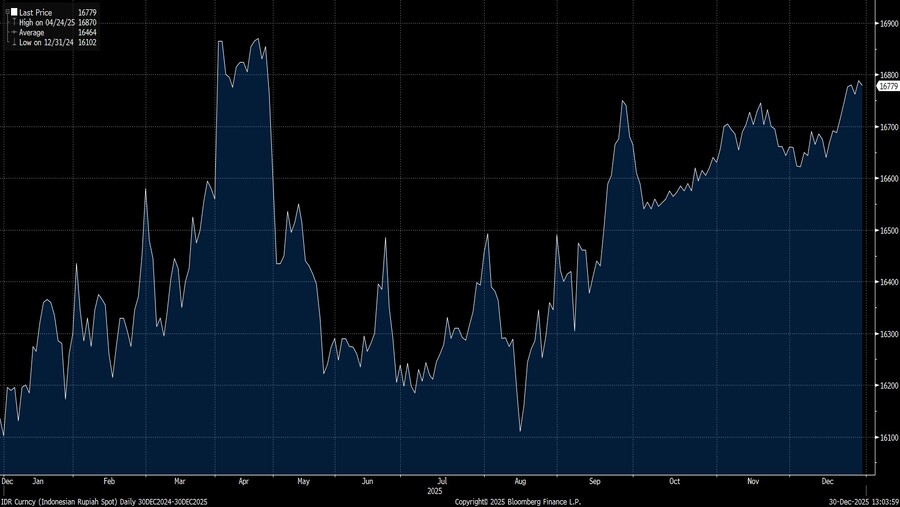This screenshot has height=507, width=900.
Task: Click the 30-Dec-2025 timestamp in the corner
Action: [x=862, y=501]
